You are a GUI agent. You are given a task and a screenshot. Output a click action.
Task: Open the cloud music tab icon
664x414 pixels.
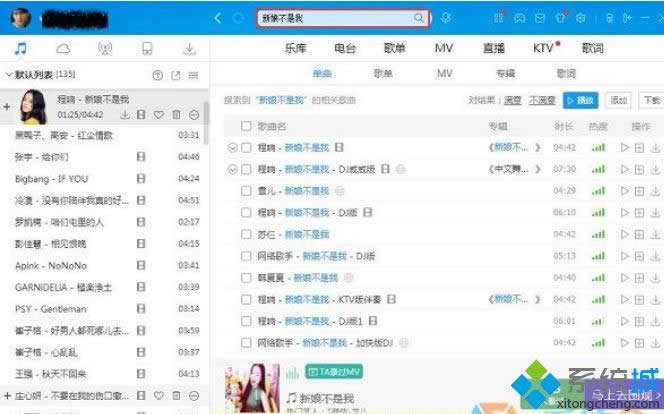point(63,49)
